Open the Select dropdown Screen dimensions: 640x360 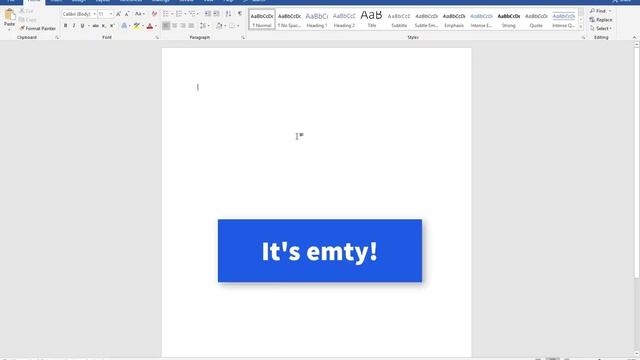click(x=601, y=29)
